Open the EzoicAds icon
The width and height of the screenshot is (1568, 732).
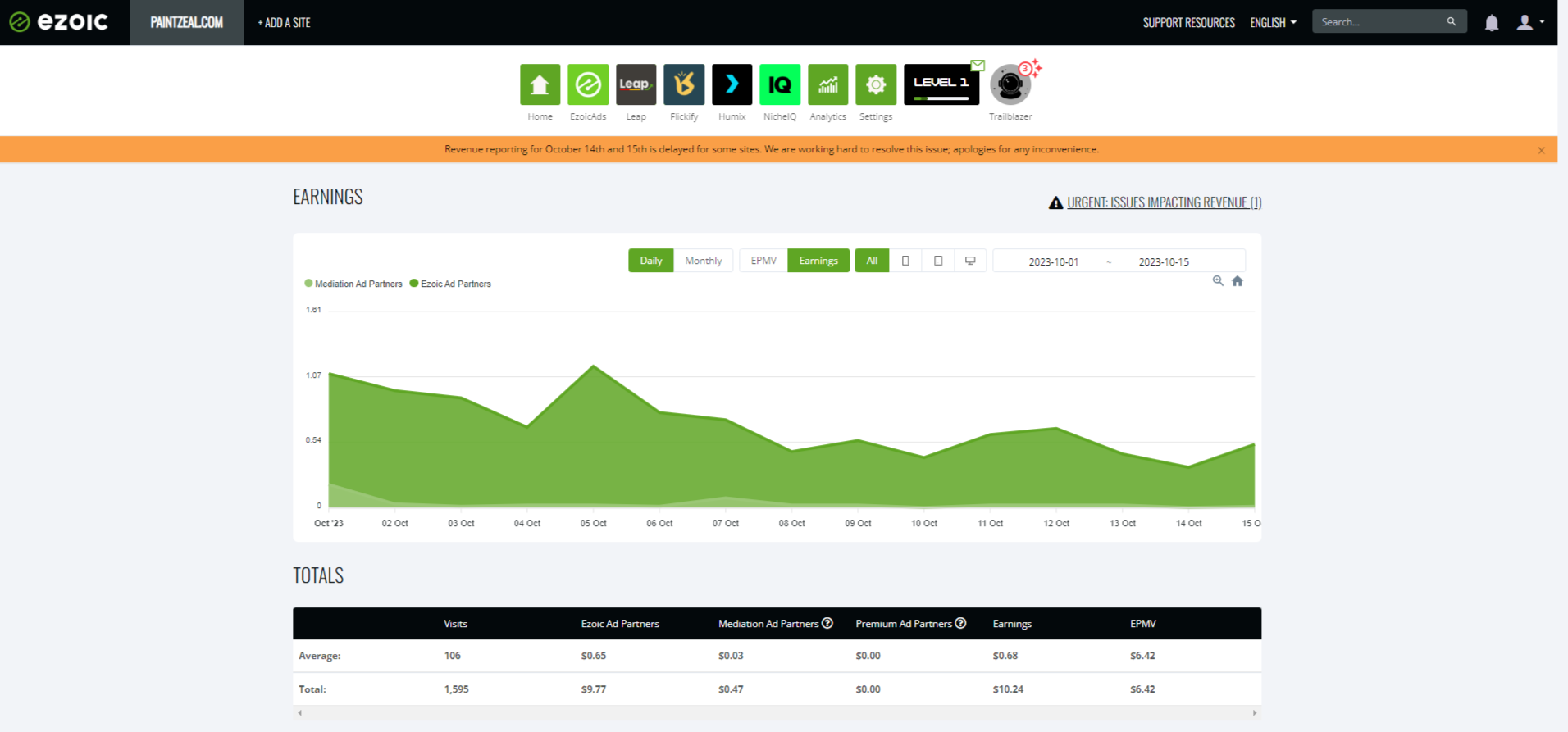click(588, 84)
